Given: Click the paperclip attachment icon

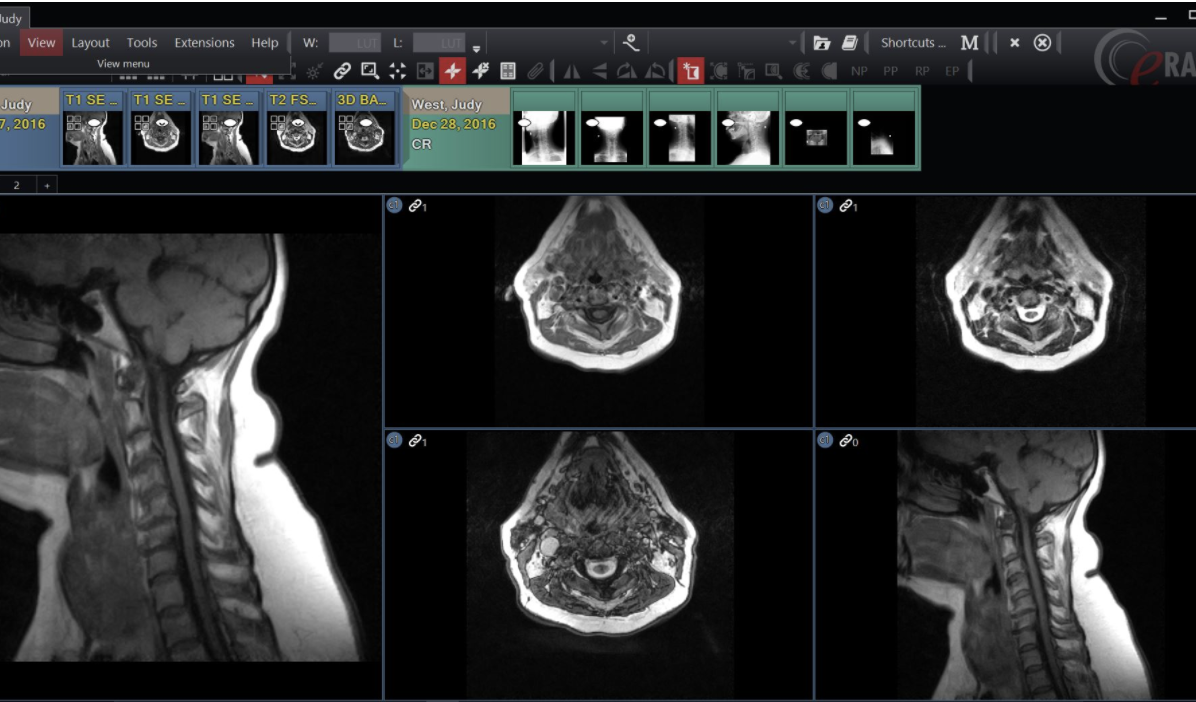Looking at the screenshot, I should (535, 72).
